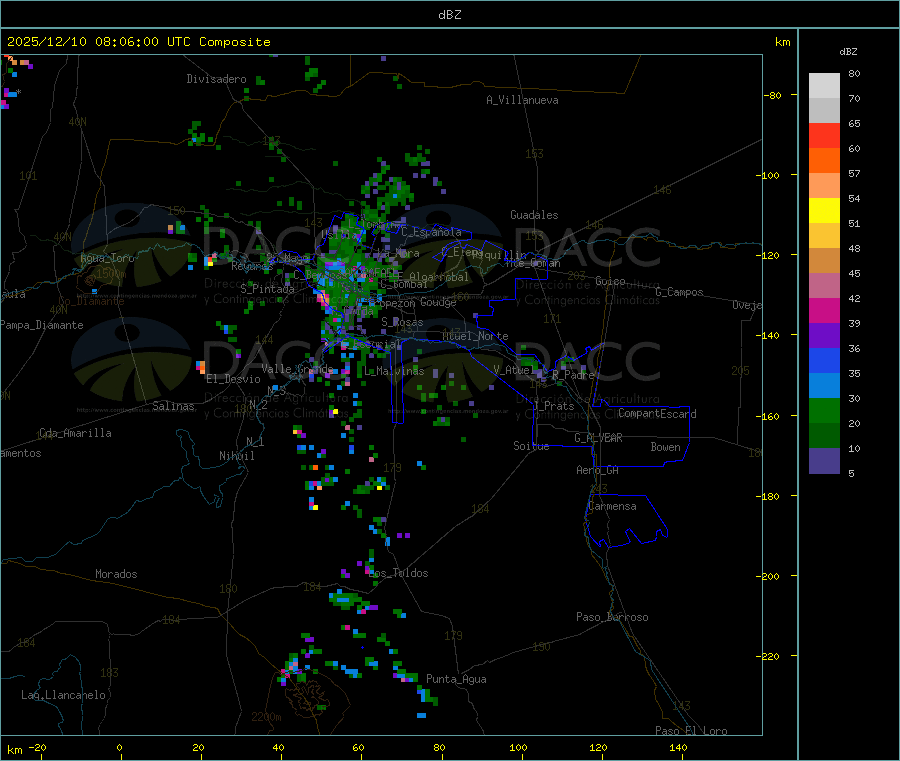This screenshot has height=761, width=900.
Task: Click the Guico label
Action: [x=610, y=281]
